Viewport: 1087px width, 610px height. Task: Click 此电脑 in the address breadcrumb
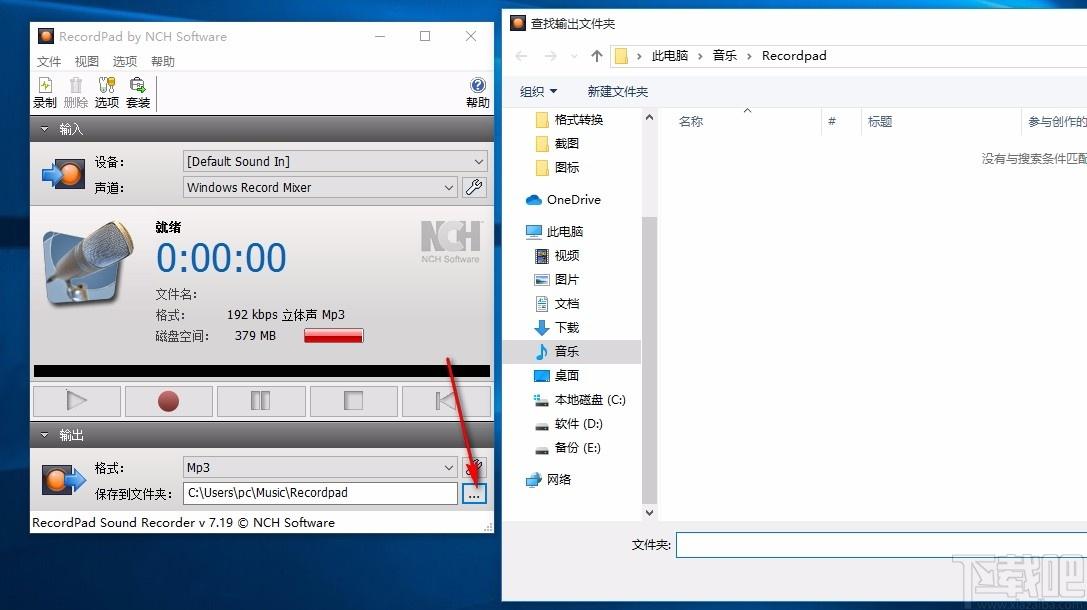point(670,55)
